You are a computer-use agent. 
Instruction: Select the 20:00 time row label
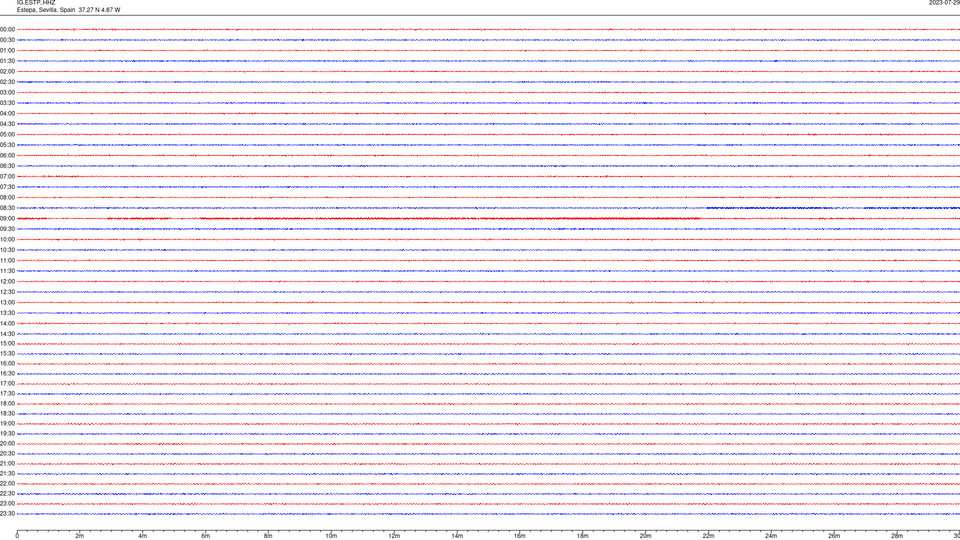tap(7, 444)
